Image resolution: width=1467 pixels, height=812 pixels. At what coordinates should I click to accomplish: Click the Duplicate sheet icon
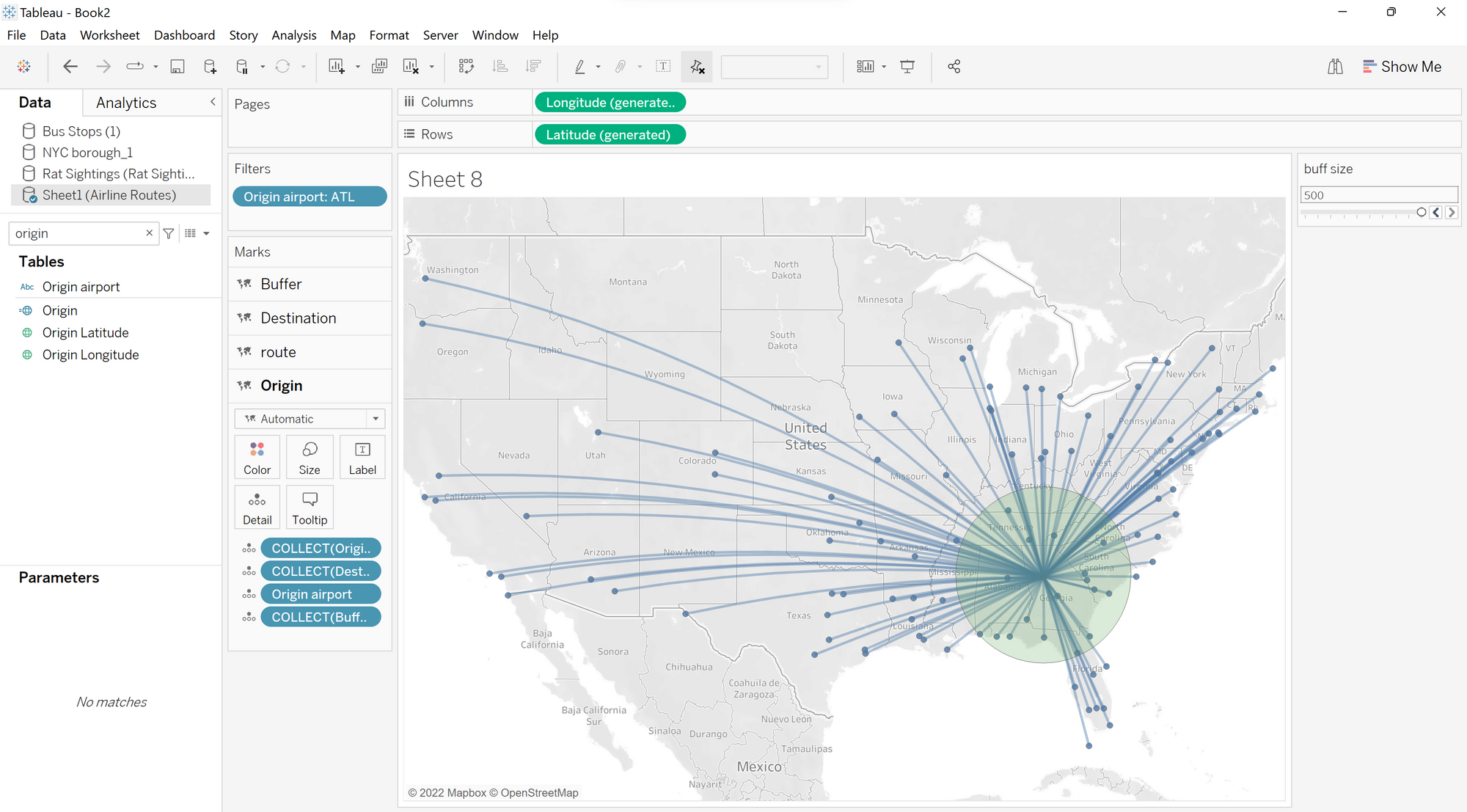pyautogui.click(x=379, y=67)
